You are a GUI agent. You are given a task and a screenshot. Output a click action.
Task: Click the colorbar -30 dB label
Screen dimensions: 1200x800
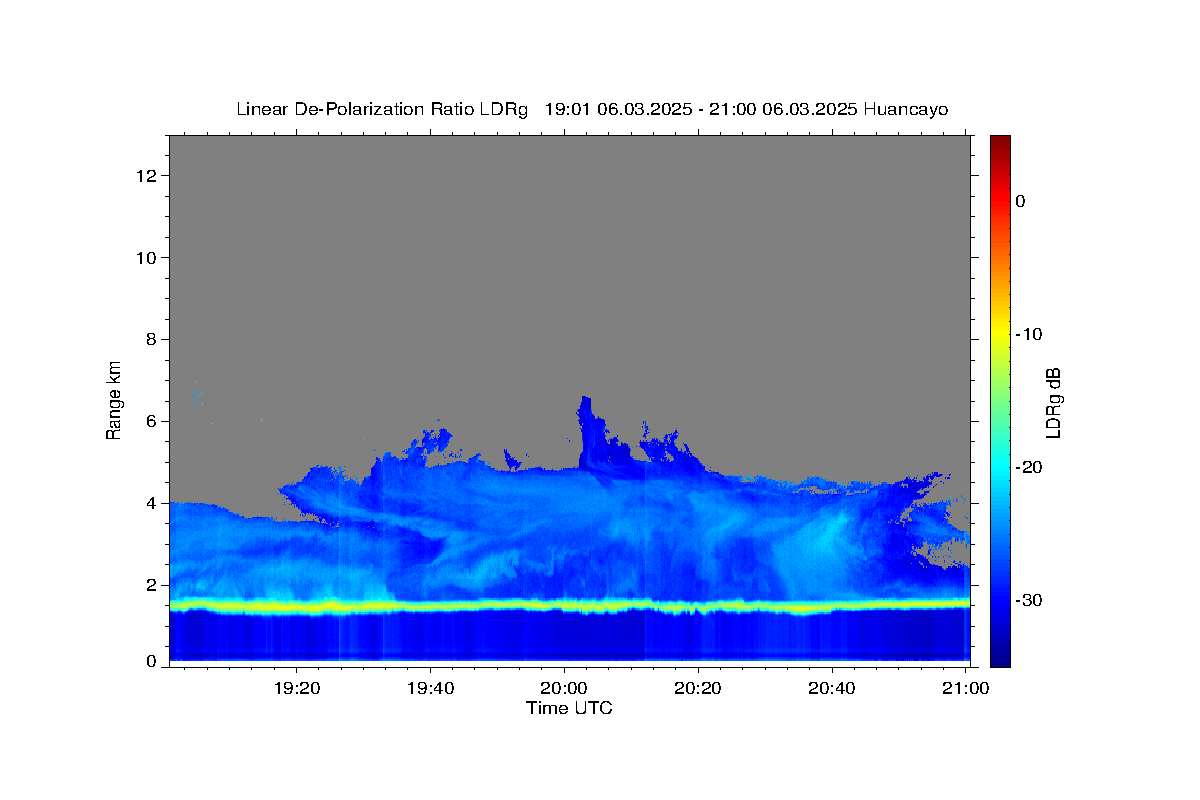pos(1028,600)
